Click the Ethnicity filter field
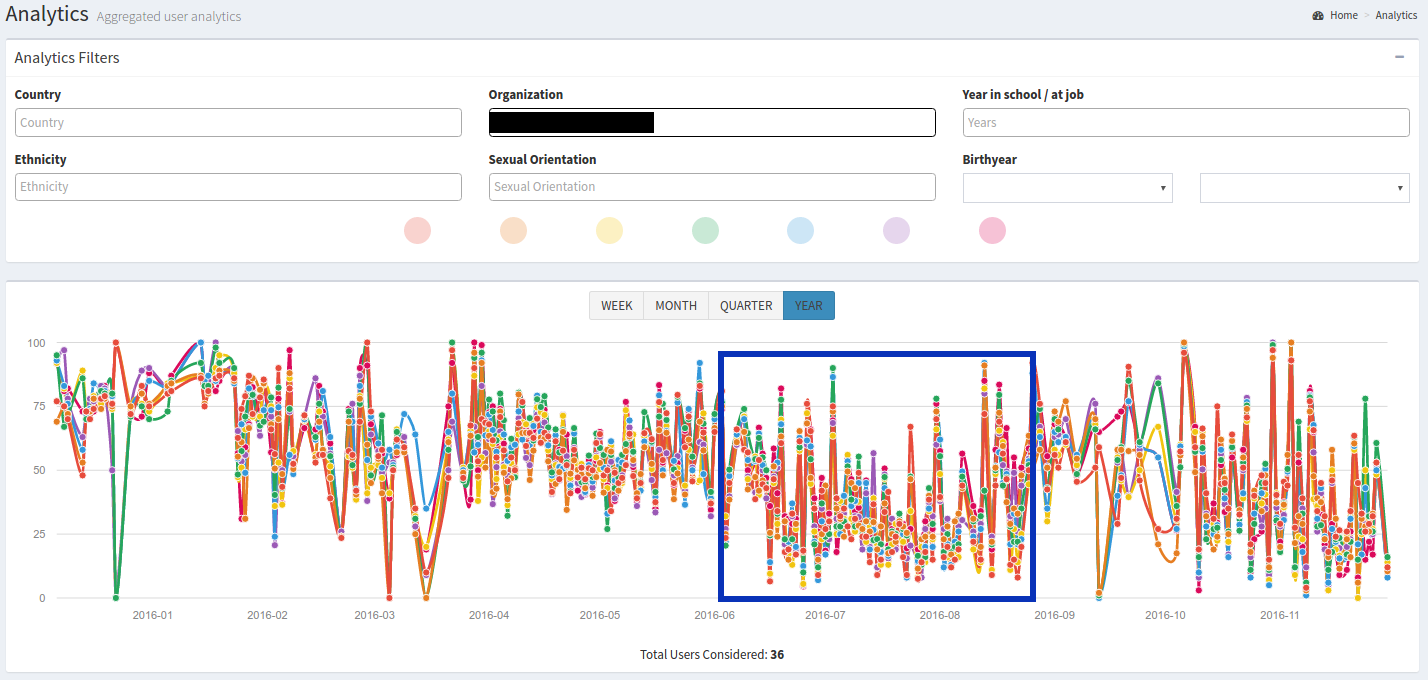Screen dimensions: 1428x680 click(238, 186)
